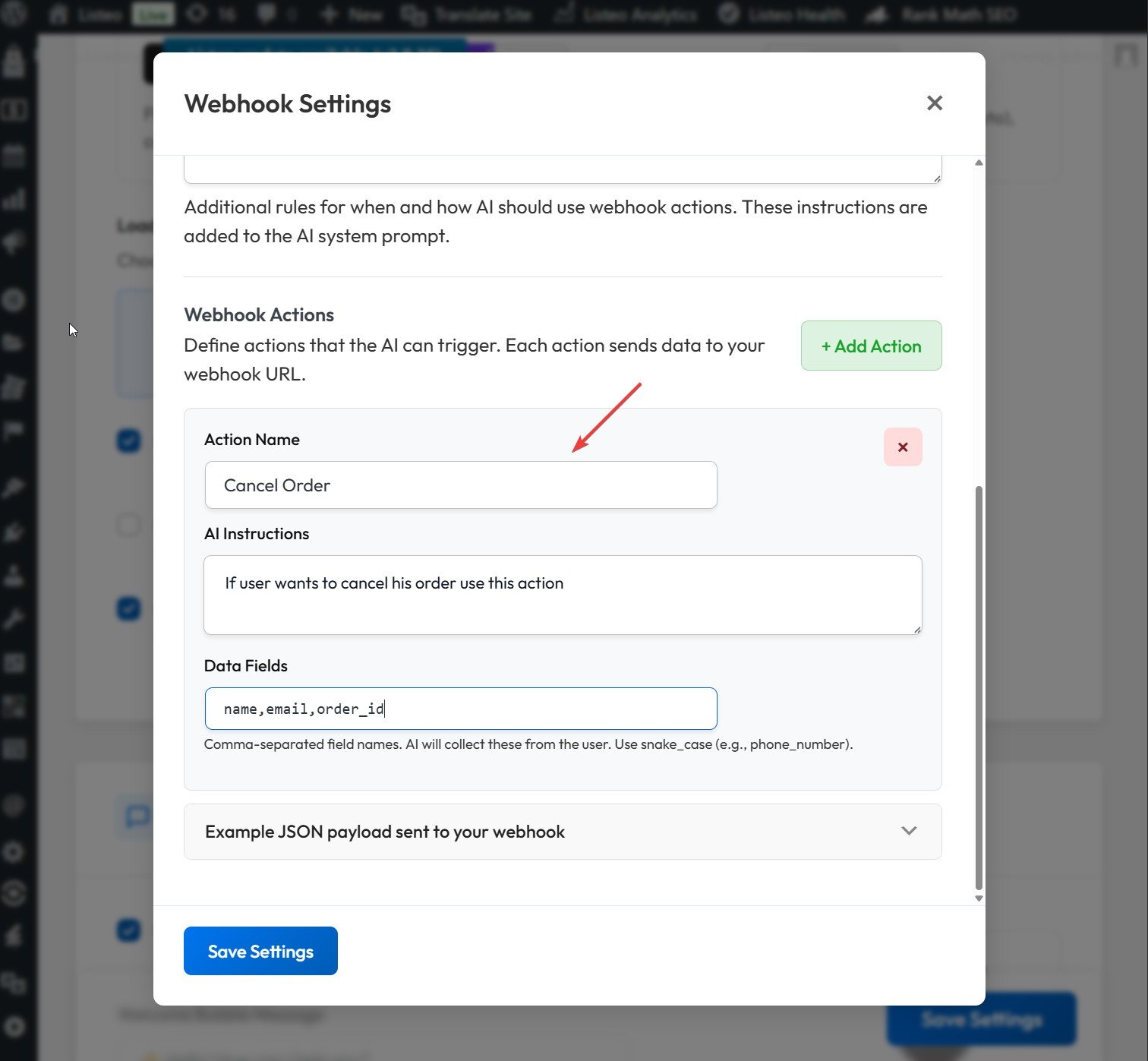This screenshot has height=1061, width=1148.
Task: Click the wrench icon in the left sidebar
Action: (x=14, y=619)
